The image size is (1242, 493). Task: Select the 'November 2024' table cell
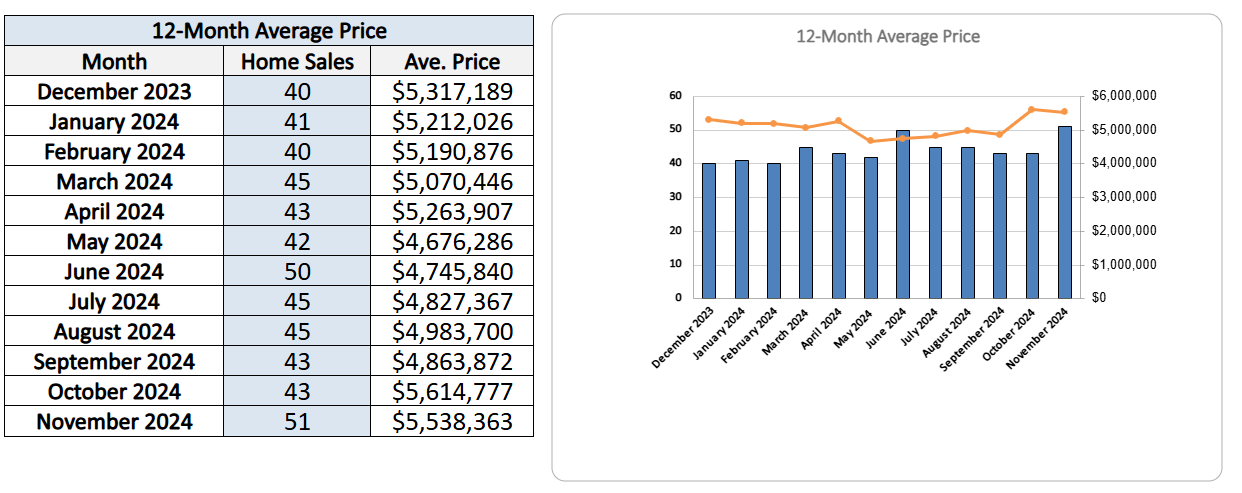pyautogui.click(x=114, y=421)
